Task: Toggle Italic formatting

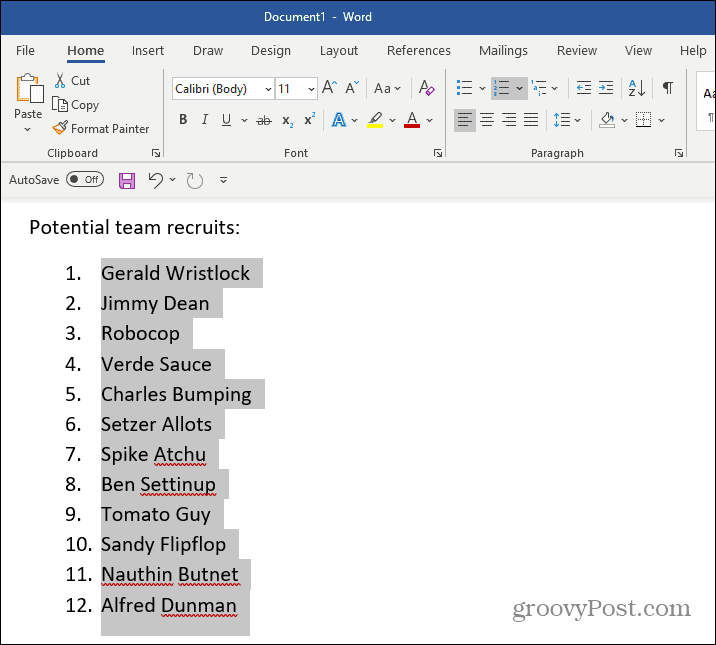Action: point(205,120)
